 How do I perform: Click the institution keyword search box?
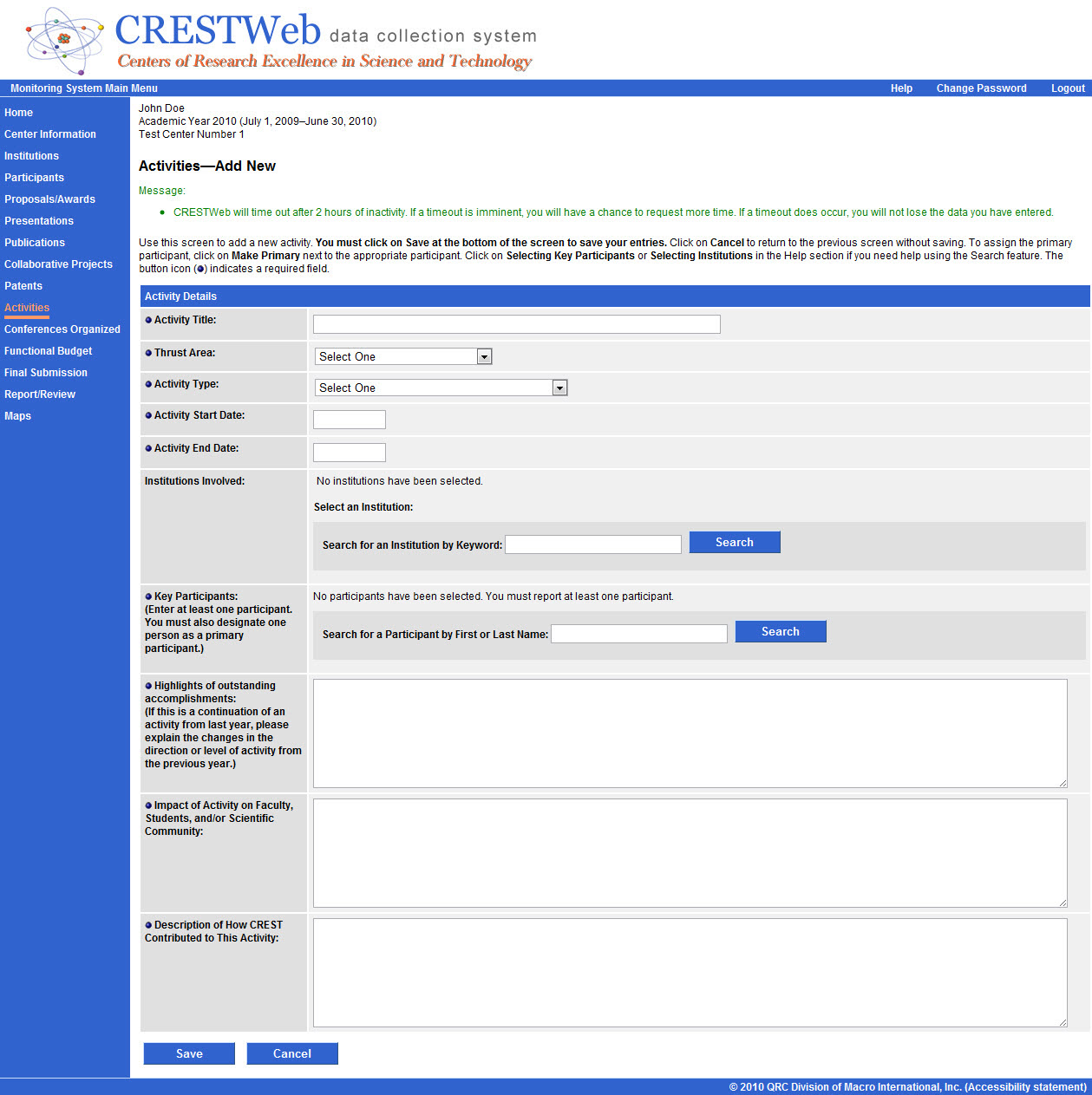(x=593, y=544)
